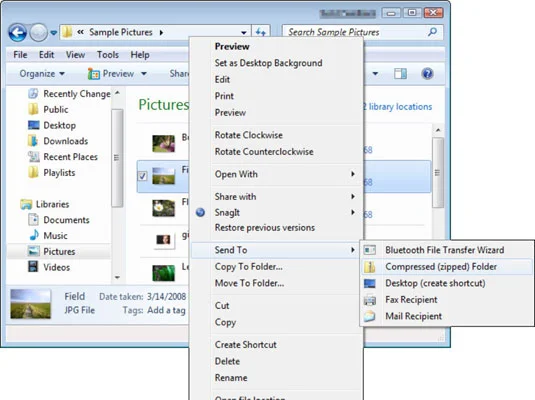
Task: Open the address bar history dropdown
Action: 244,32
